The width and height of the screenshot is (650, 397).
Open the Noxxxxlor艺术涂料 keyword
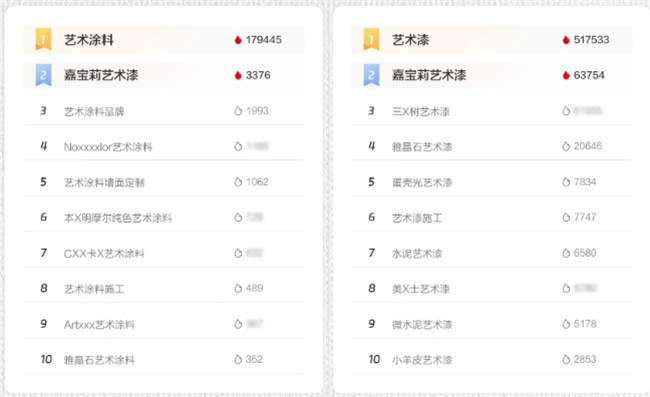(x=108, y=147)
